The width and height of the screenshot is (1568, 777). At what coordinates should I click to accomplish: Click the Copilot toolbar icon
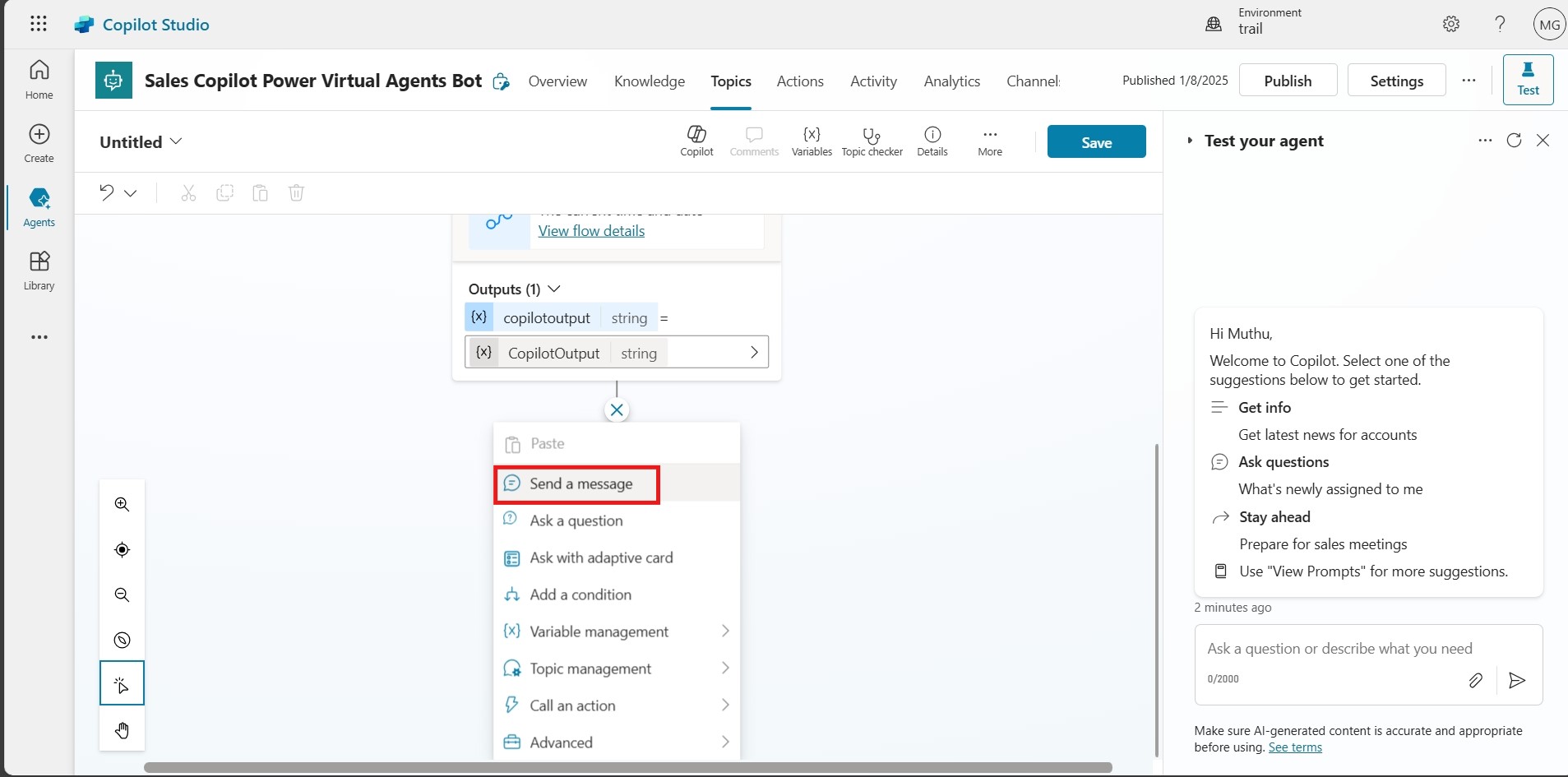point(696,141)
